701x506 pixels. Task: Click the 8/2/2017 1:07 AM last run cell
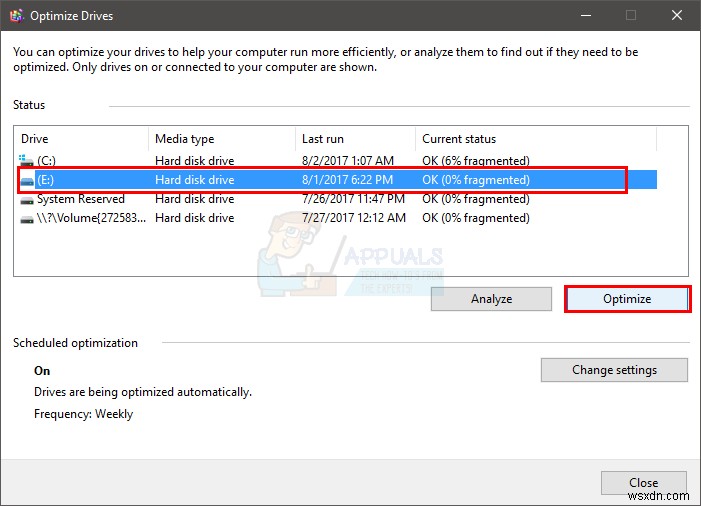pos(348,160)
